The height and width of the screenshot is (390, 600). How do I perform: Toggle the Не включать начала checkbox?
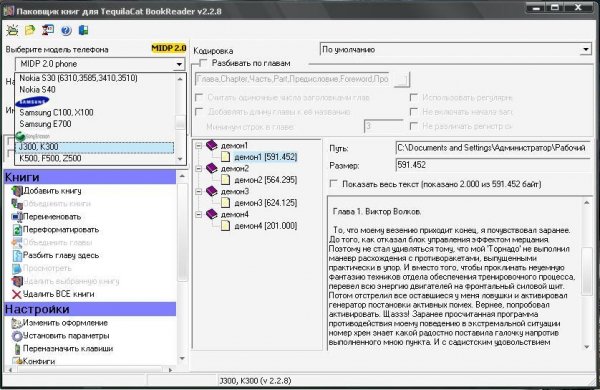tap(413, 111)
